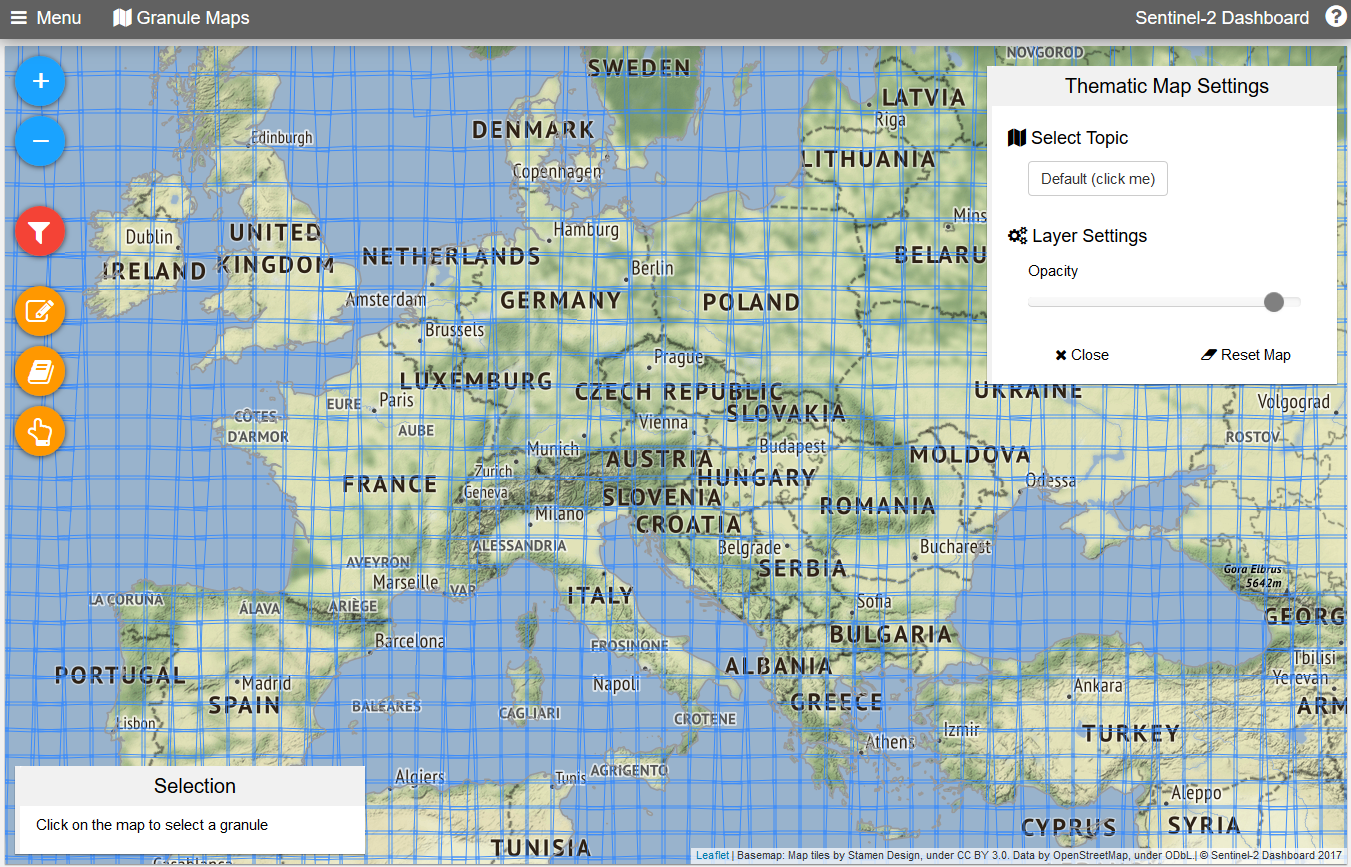Click the blue zoom out minus button
This screenshot has height=867, width=1351.
click(41, 142)
